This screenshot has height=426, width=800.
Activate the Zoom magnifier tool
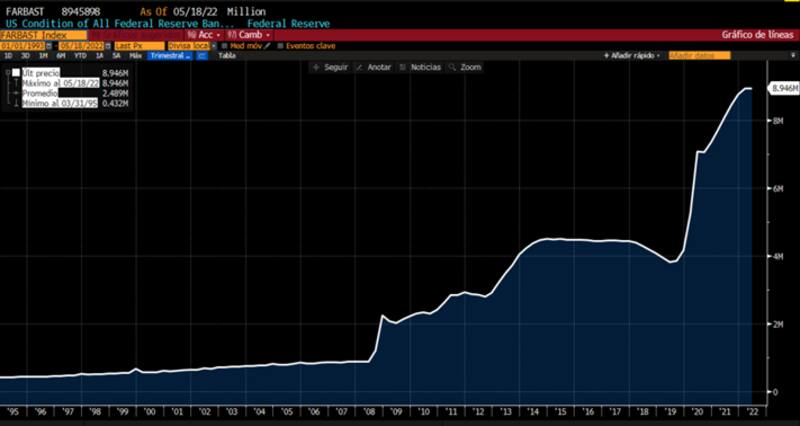click(452, 67)
